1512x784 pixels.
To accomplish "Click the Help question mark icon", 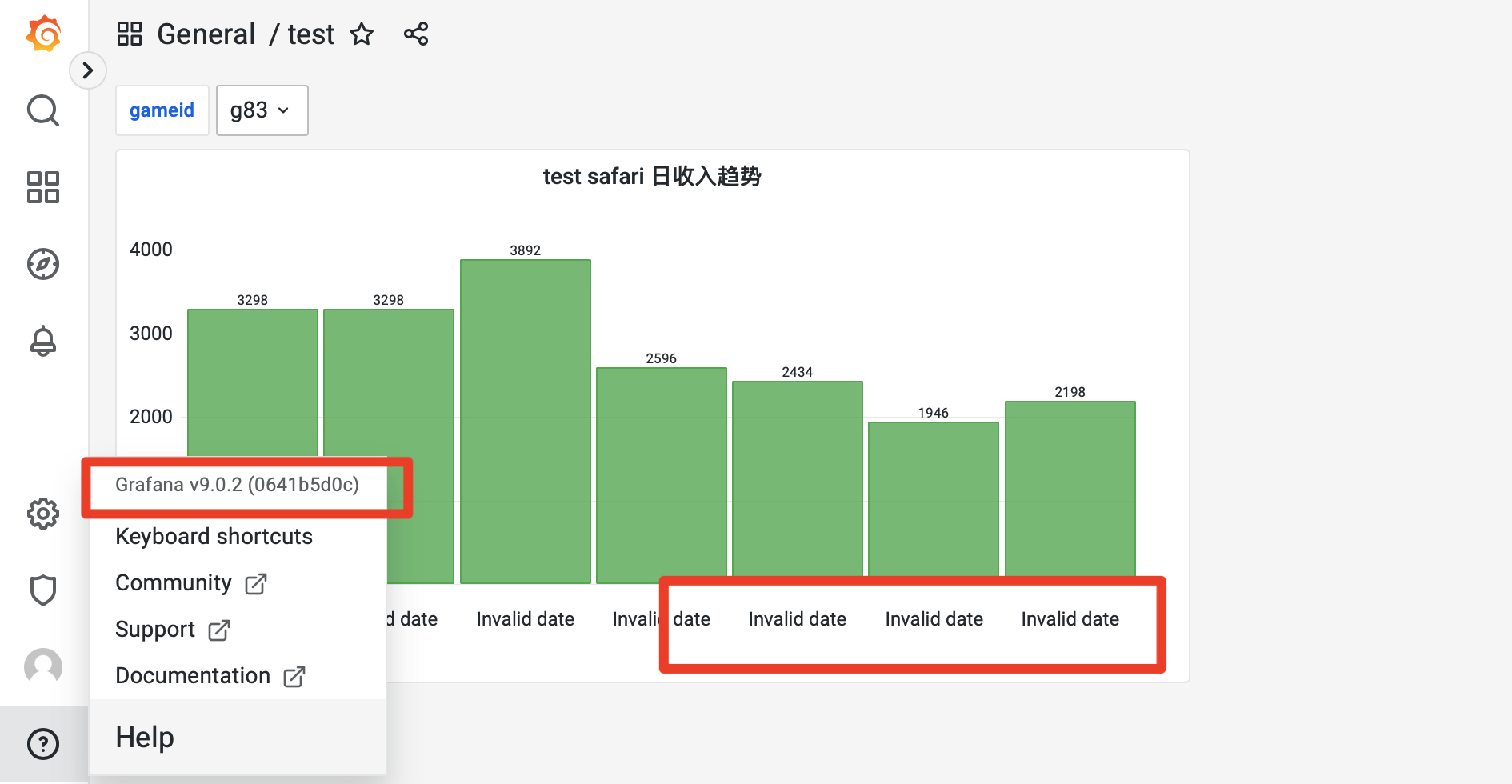I will [43, 744].
